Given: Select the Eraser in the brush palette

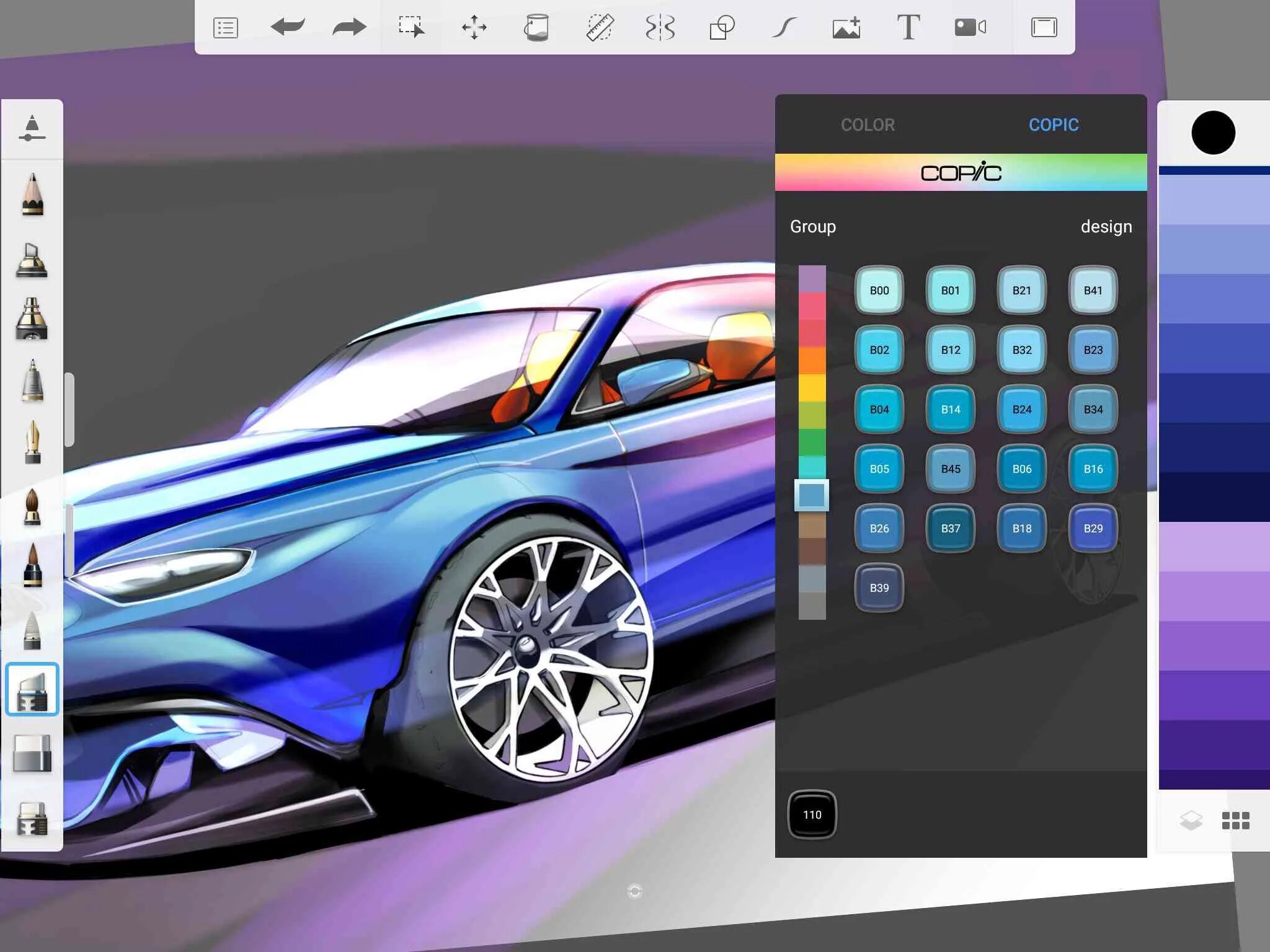Looking at the screenshot, I should coord(32,752).
